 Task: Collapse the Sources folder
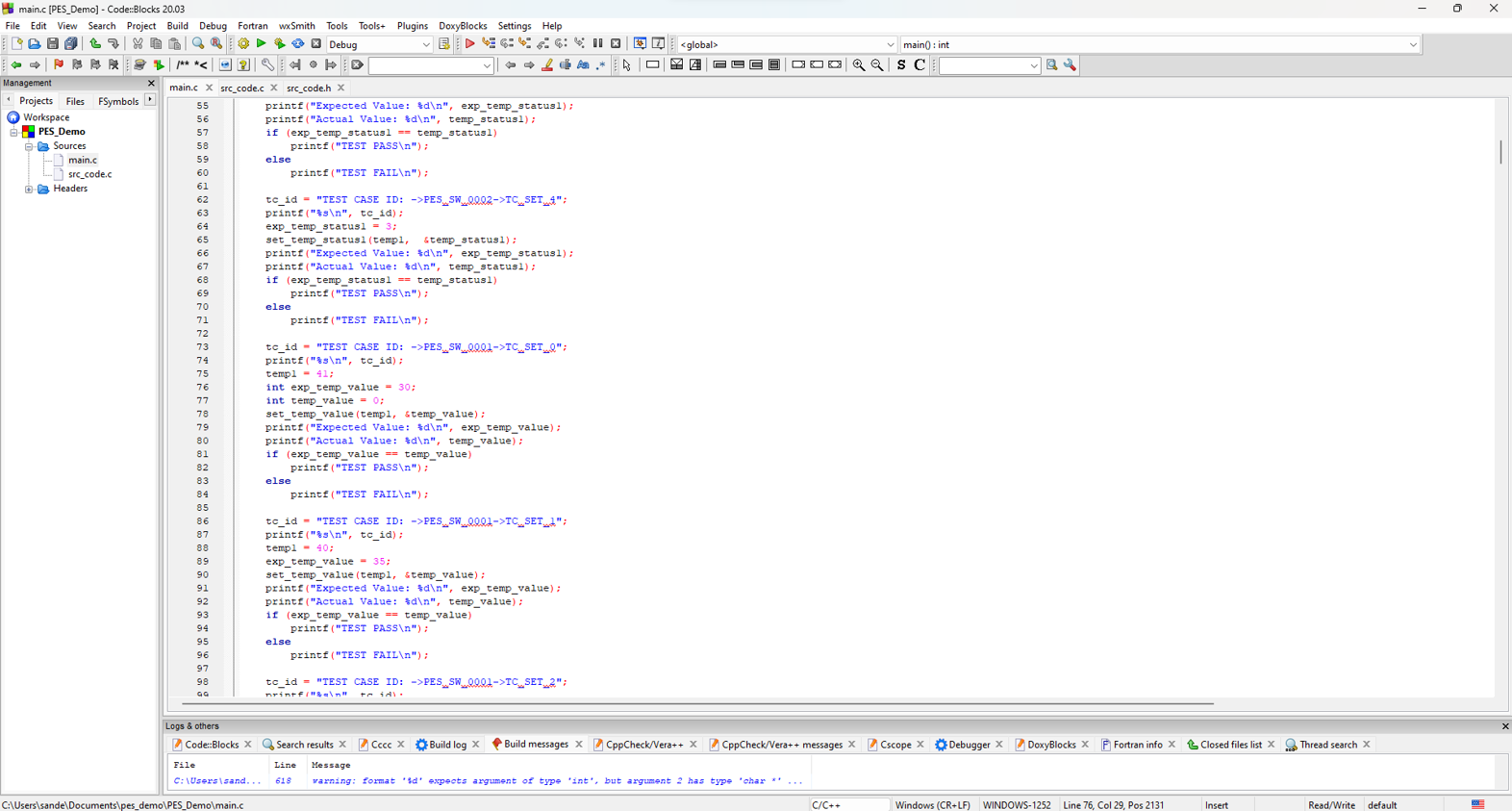pos(29,146)
